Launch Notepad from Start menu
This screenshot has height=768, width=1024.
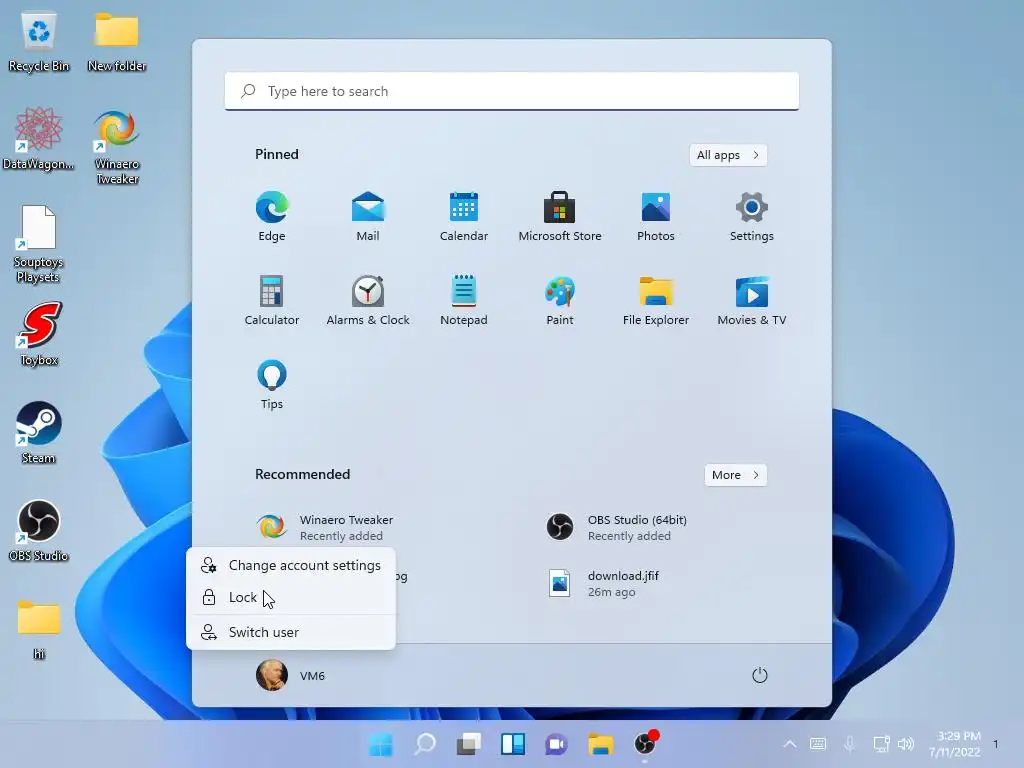464,300
